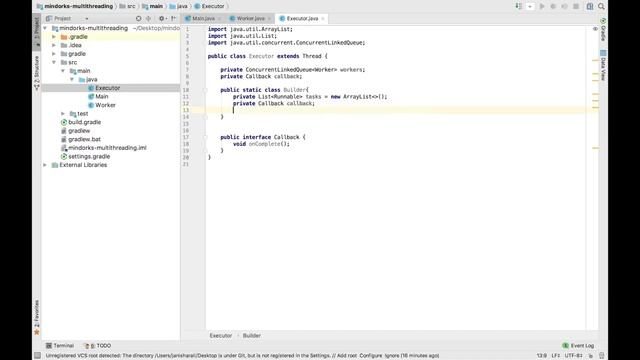This screenshot has width=640, height=360.
Task: Open the Event Log
Action: [x=578, y=345]
